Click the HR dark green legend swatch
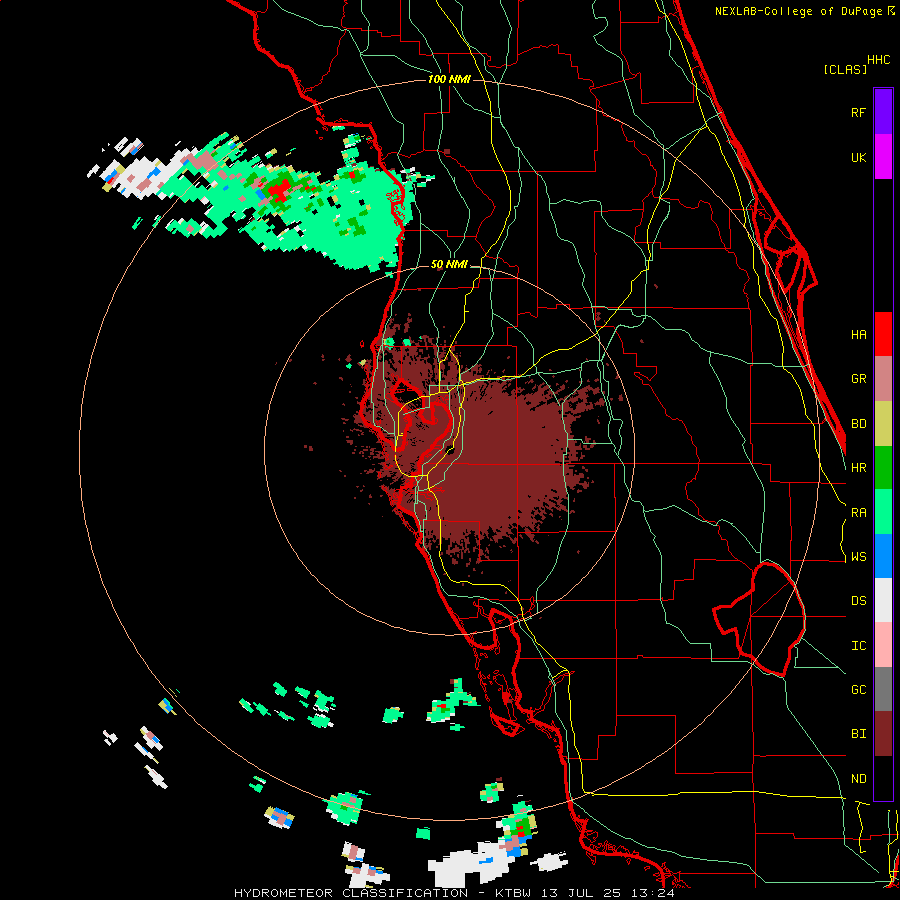The width and height of the screenshot is (900, 900). 883,468
